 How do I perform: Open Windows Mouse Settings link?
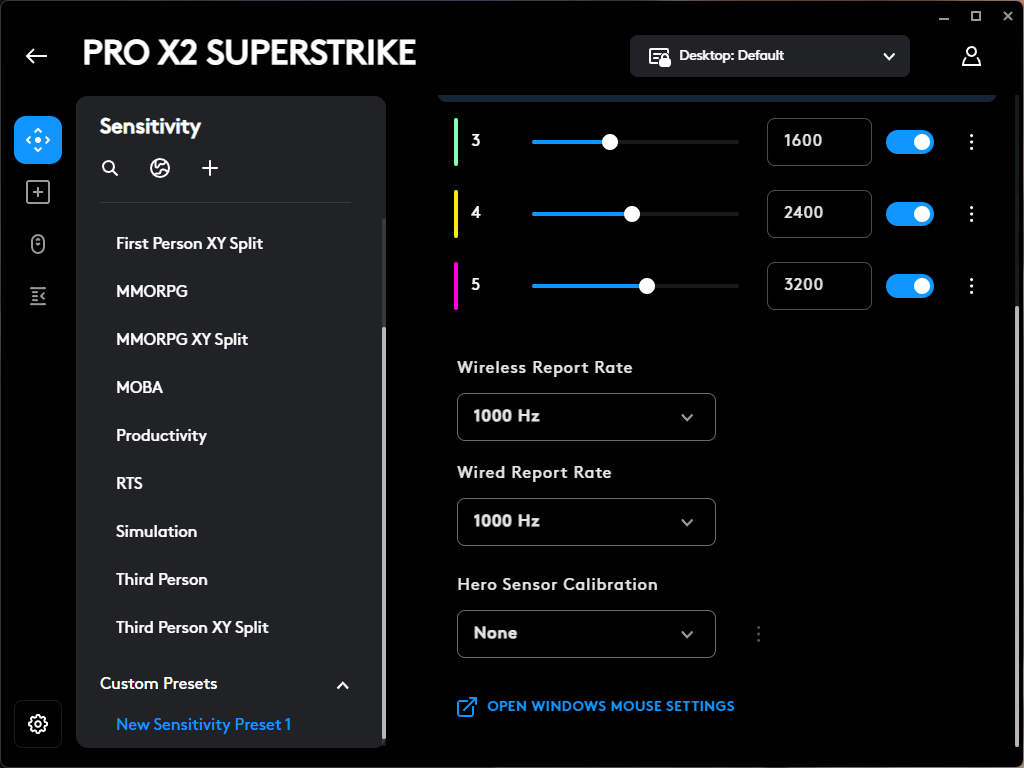(611, 706)
